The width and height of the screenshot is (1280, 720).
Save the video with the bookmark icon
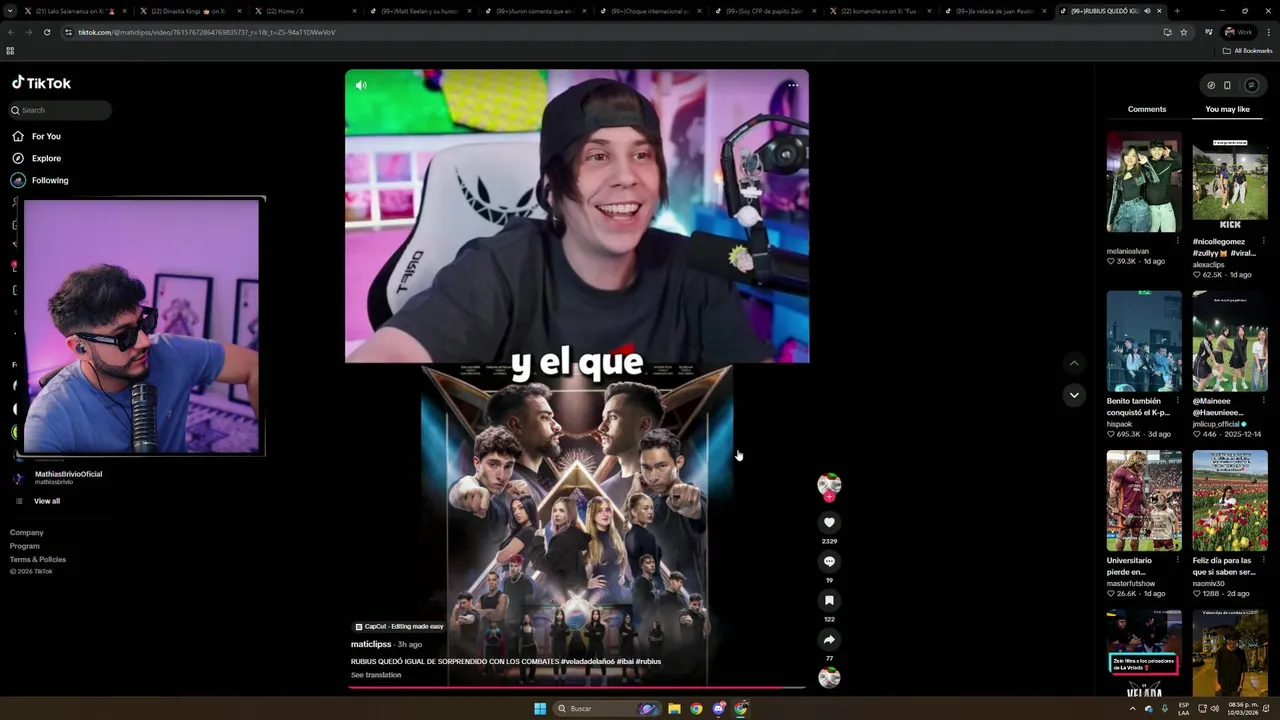(829, 600)
